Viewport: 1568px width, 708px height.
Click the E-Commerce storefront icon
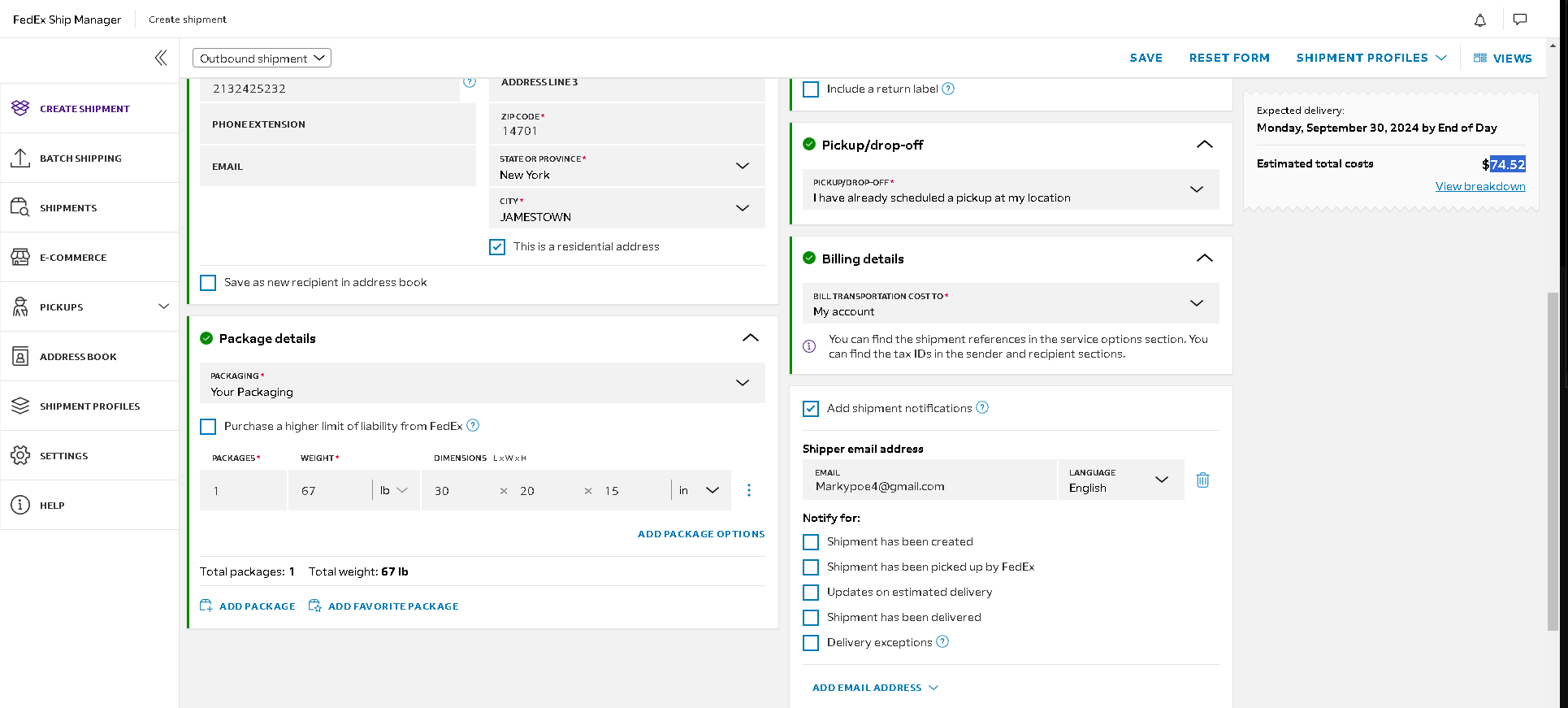pyautogui.click(x=20, y=257)
